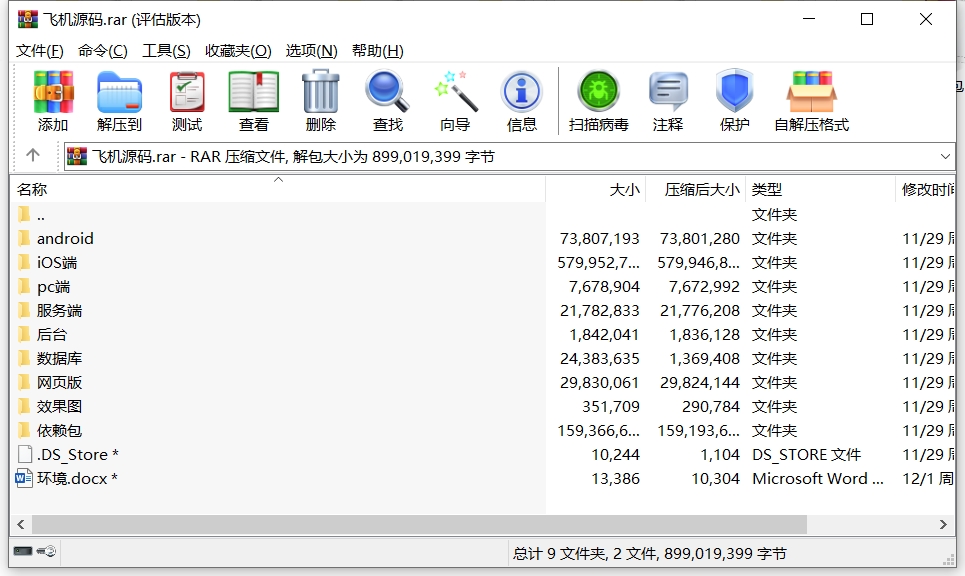The image size is (965, 576).
Task: Click the 解压到 (Extract To) icon
Action: [119, 101]
